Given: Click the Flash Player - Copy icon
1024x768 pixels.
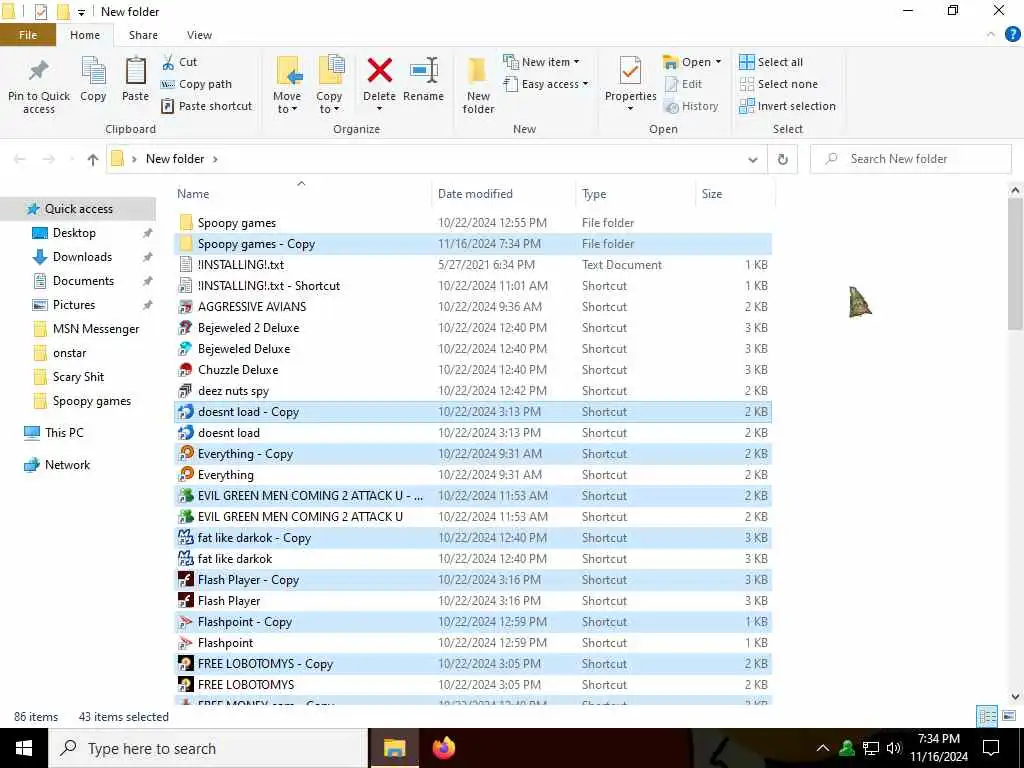Looking at the screenshot, I should click(x=186, y=579).
